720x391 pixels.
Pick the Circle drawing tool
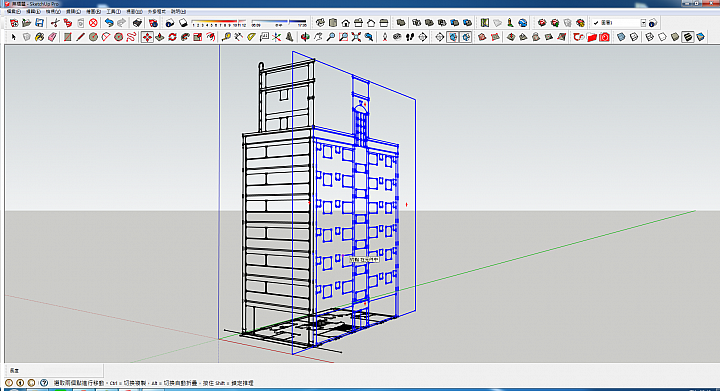pos(93,37)
